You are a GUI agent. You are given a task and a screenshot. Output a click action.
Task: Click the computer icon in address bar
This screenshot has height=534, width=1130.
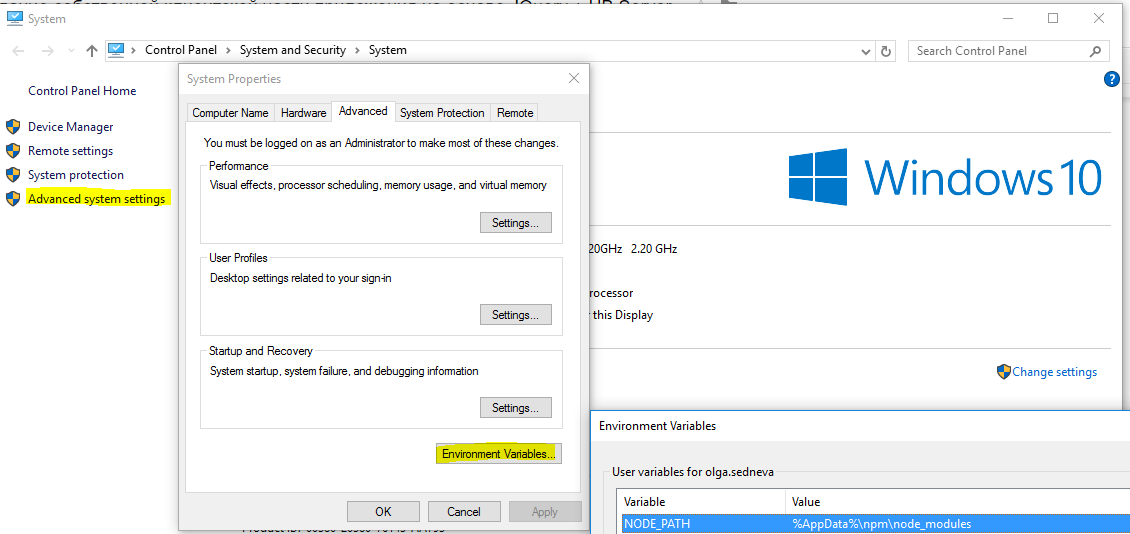pyautogui.click(x=116, y=50)
